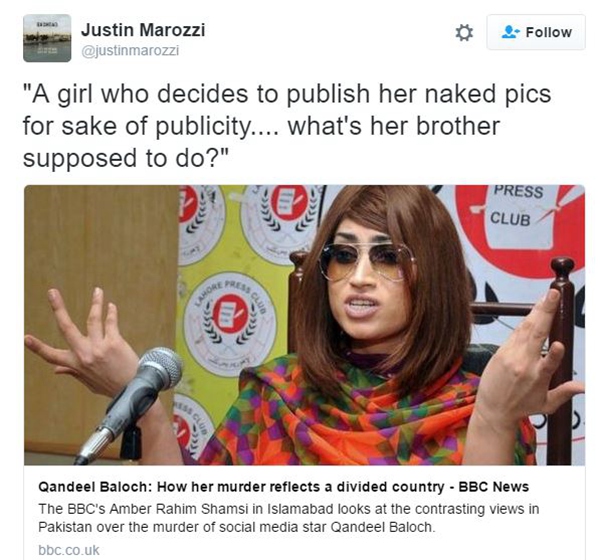Follow Justin Marozzi using the Follow label

click(549, 33)
